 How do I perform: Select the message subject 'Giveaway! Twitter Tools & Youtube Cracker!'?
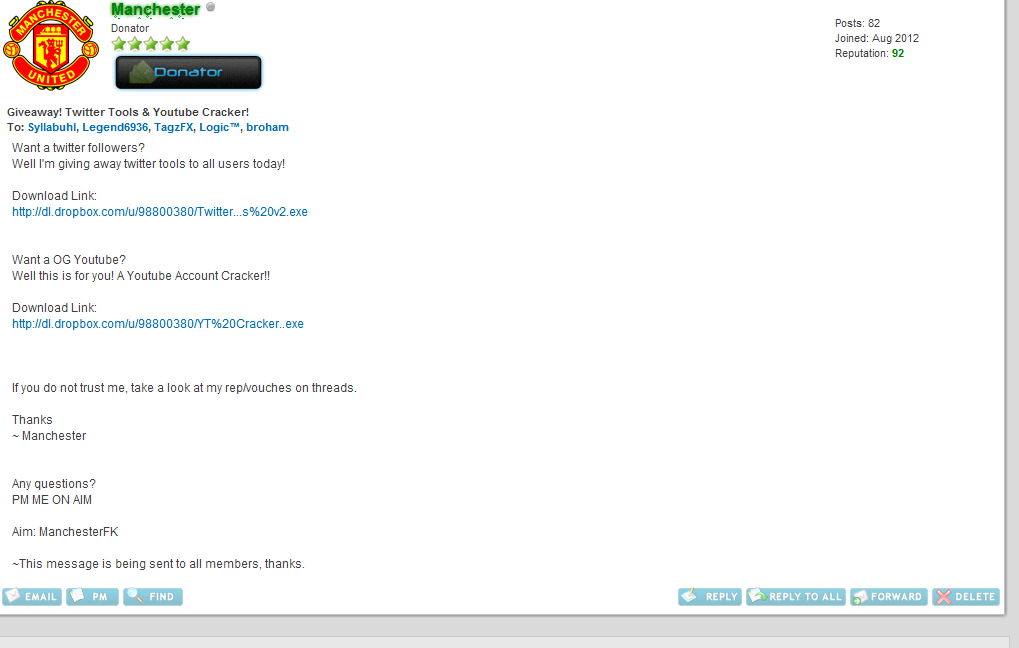pos(128,112)
